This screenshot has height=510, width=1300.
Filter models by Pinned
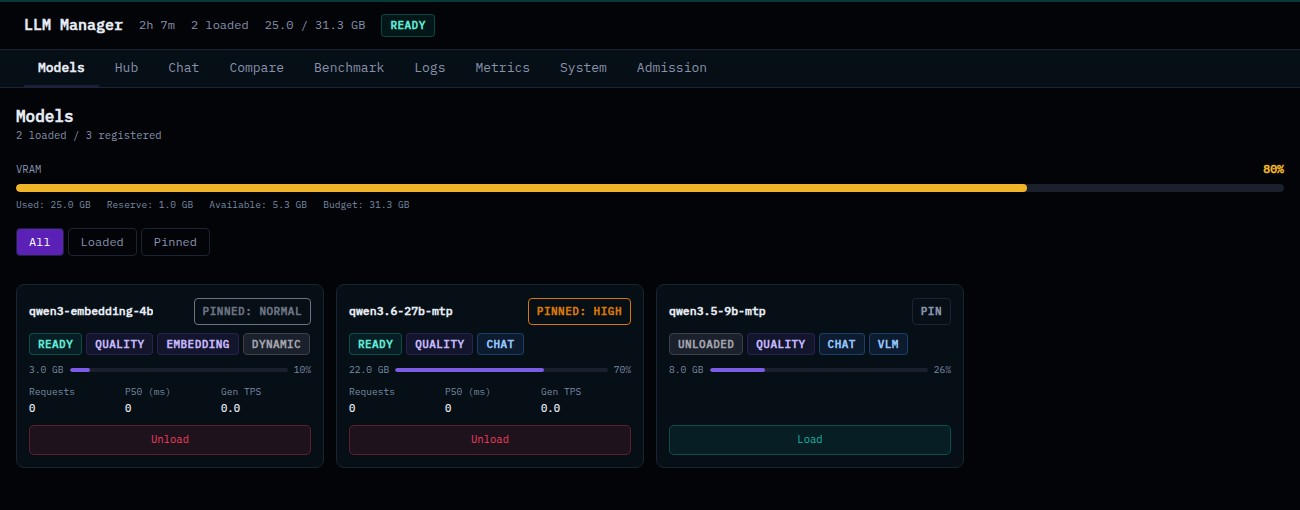[x=175, y=242]
